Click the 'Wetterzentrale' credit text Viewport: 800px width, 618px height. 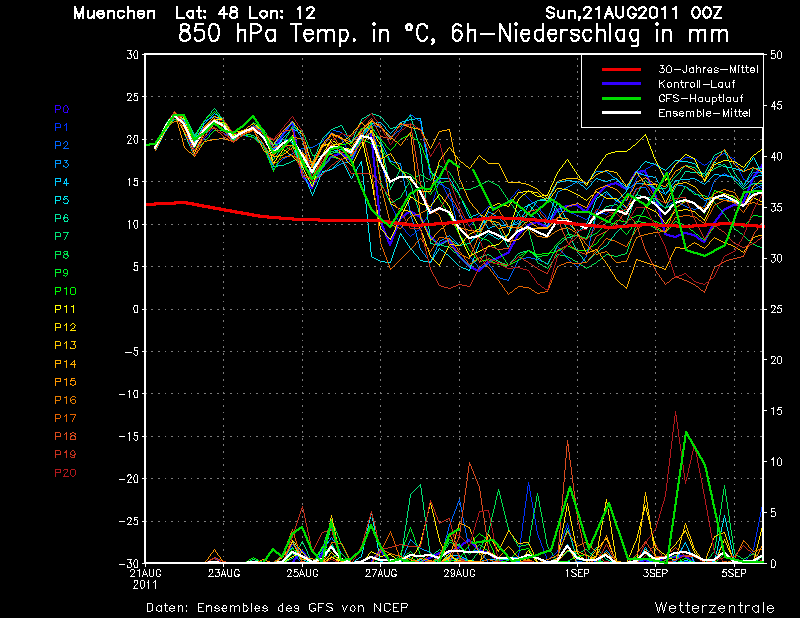point(715,608)
